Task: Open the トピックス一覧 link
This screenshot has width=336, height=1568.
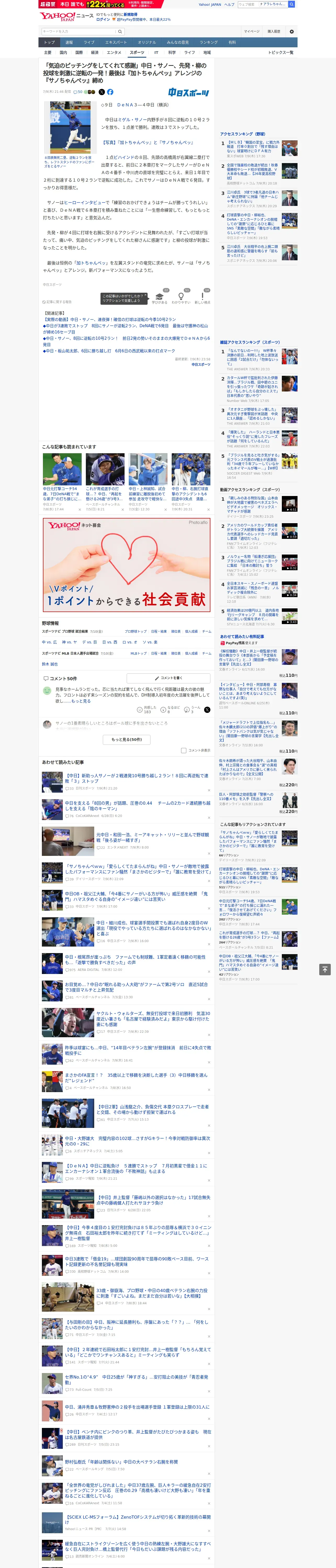Action: 281,53
